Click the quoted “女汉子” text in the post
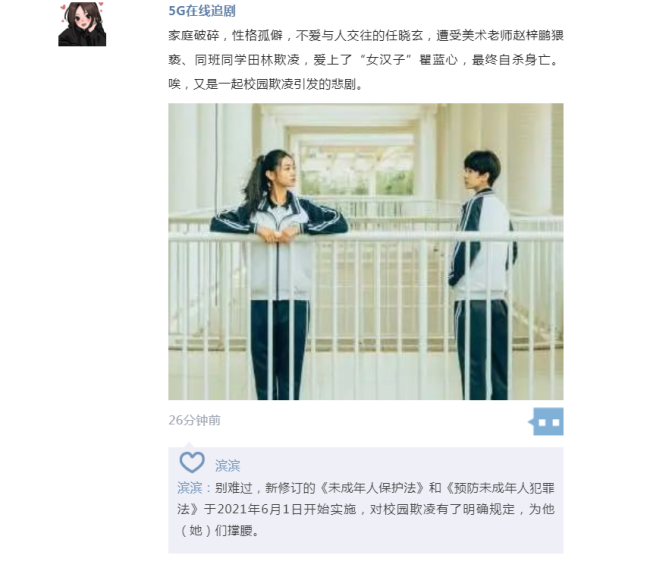The height and width of the screenshot is (568, 650). point(386,60)
